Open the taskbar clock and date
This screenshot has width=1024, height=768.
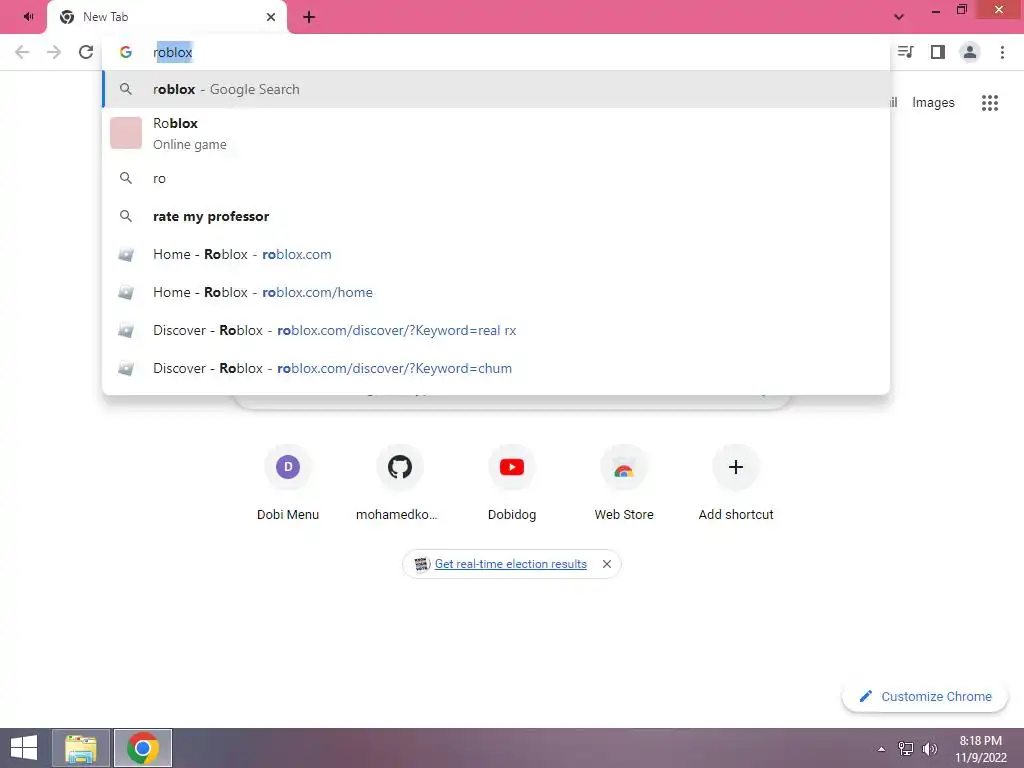[980, 749]
